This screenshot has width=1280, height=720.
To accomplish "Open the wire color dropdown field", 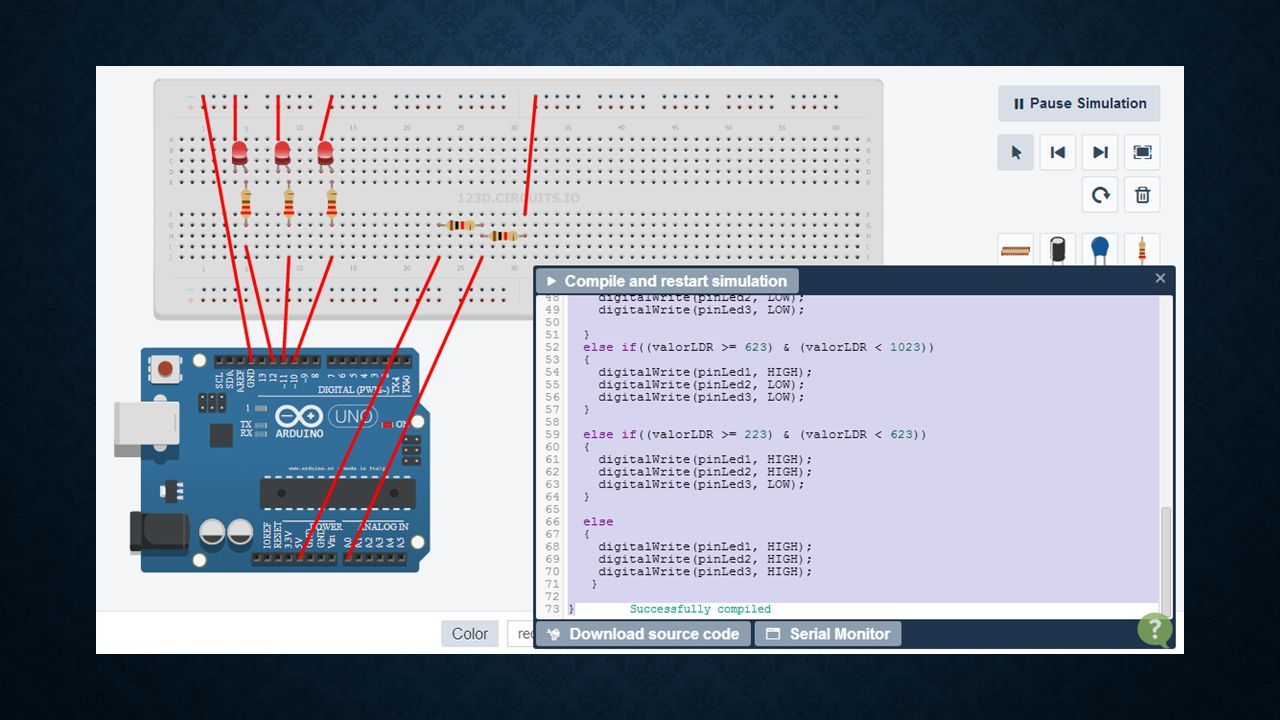I will (x=520, y=633).
